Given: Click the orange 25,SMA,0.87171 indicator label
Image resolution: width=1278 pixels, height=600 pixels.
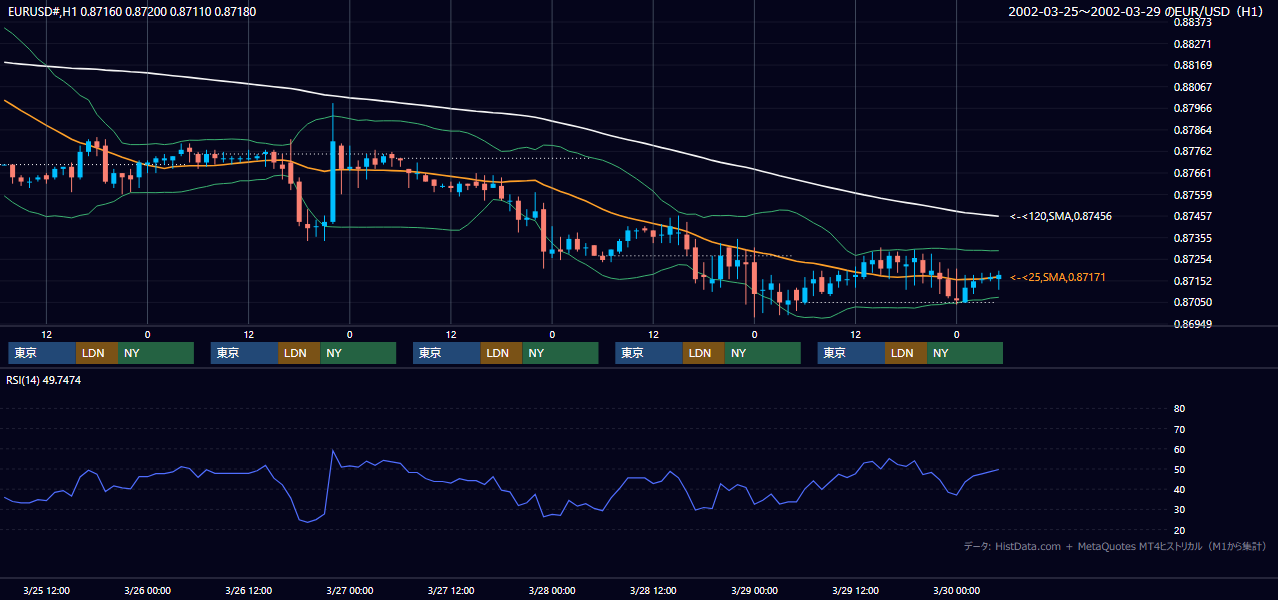Looking at the screenshot, I should pos(1059,277).
